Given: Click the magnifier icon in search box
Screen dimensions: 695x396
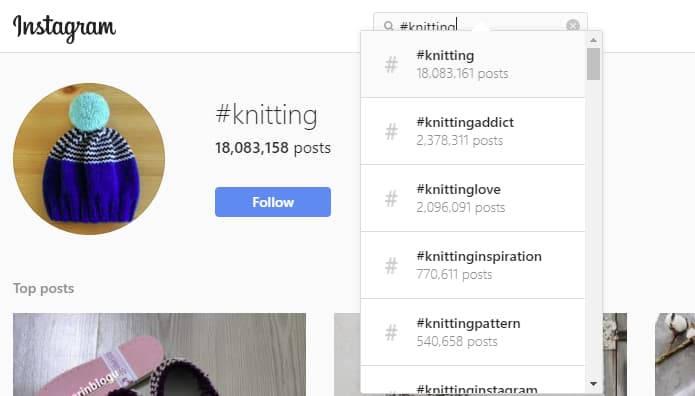Looking at the screenshot, I should (388, 26).
